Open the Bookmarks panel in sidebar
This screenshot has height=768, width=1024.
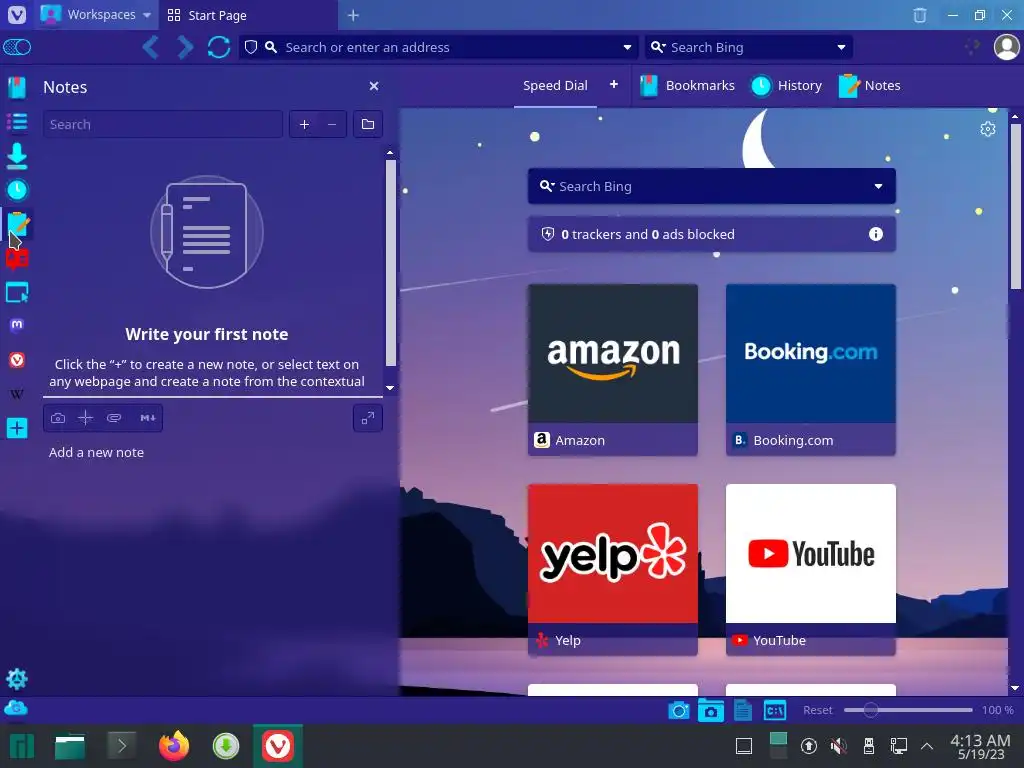pyautogui.click(x=17, y=87)
